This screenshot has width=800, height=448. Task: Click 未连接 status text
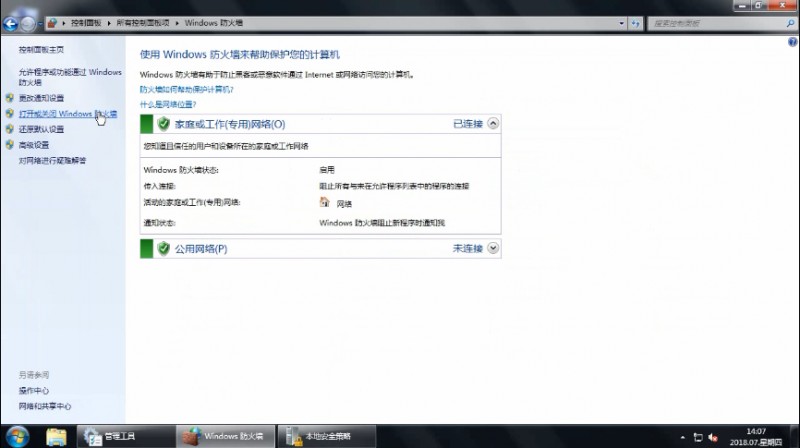[468, 248]
